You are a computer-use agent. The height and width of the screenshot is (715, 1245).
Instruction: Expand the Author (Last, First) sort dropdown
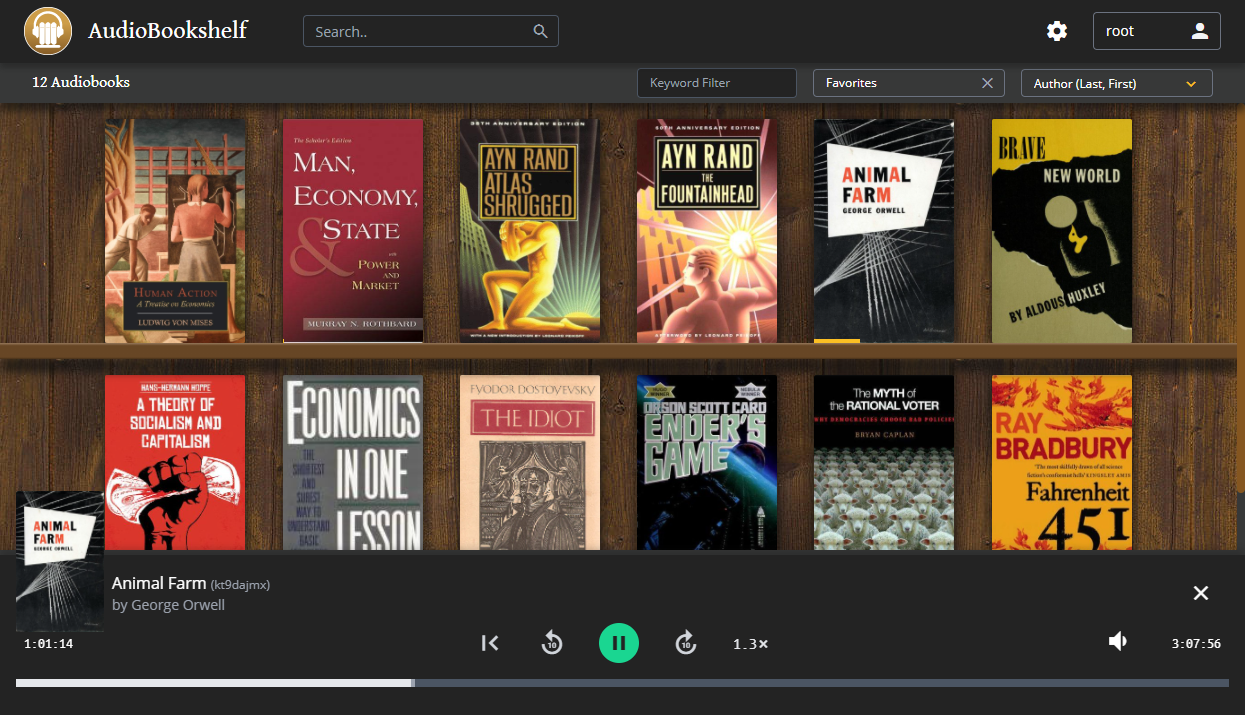click(1116, 83)
